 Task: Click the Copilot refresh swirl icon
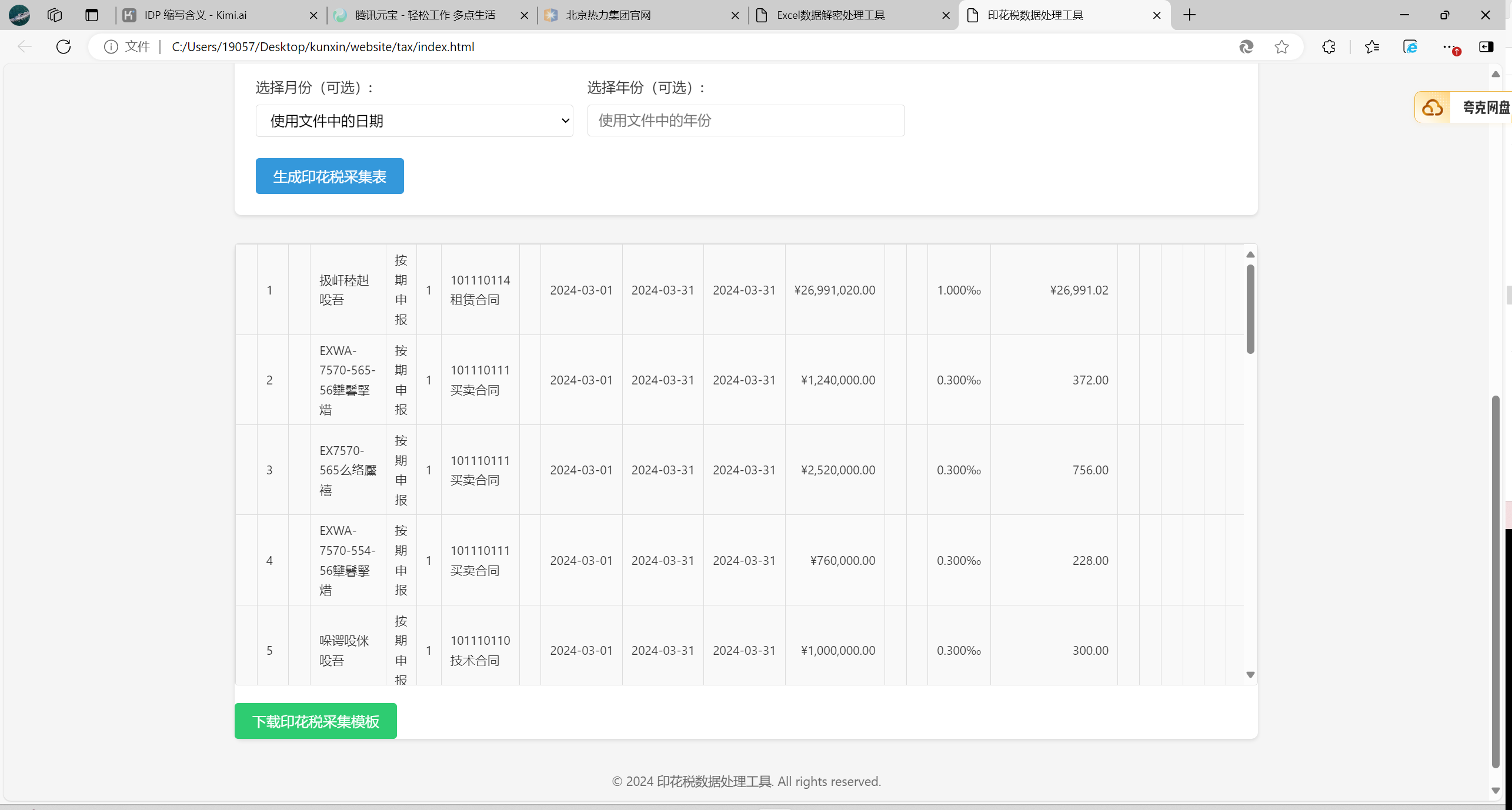click(x=1246, y=46)
